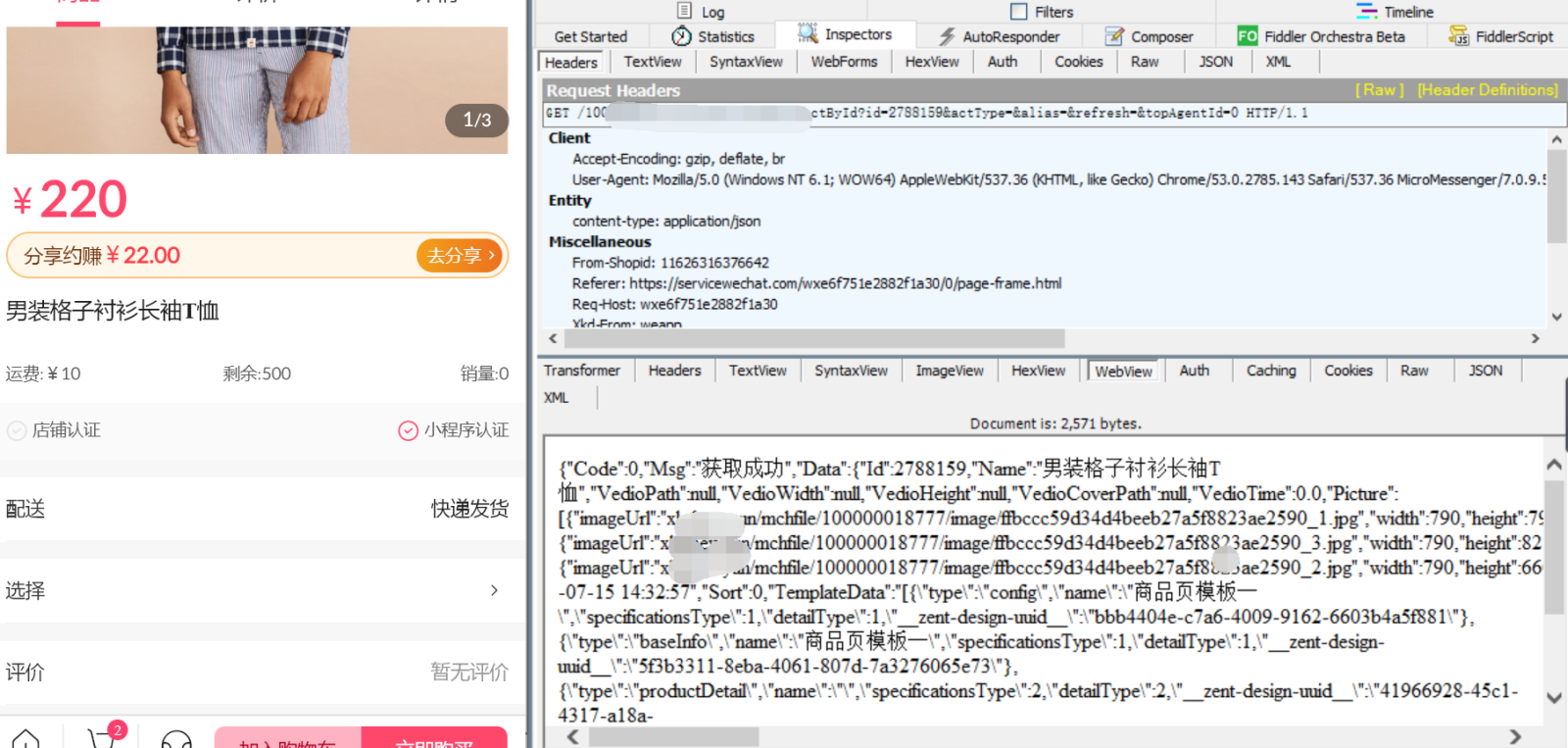Open request HexView tab

click(x=932, y=62)
